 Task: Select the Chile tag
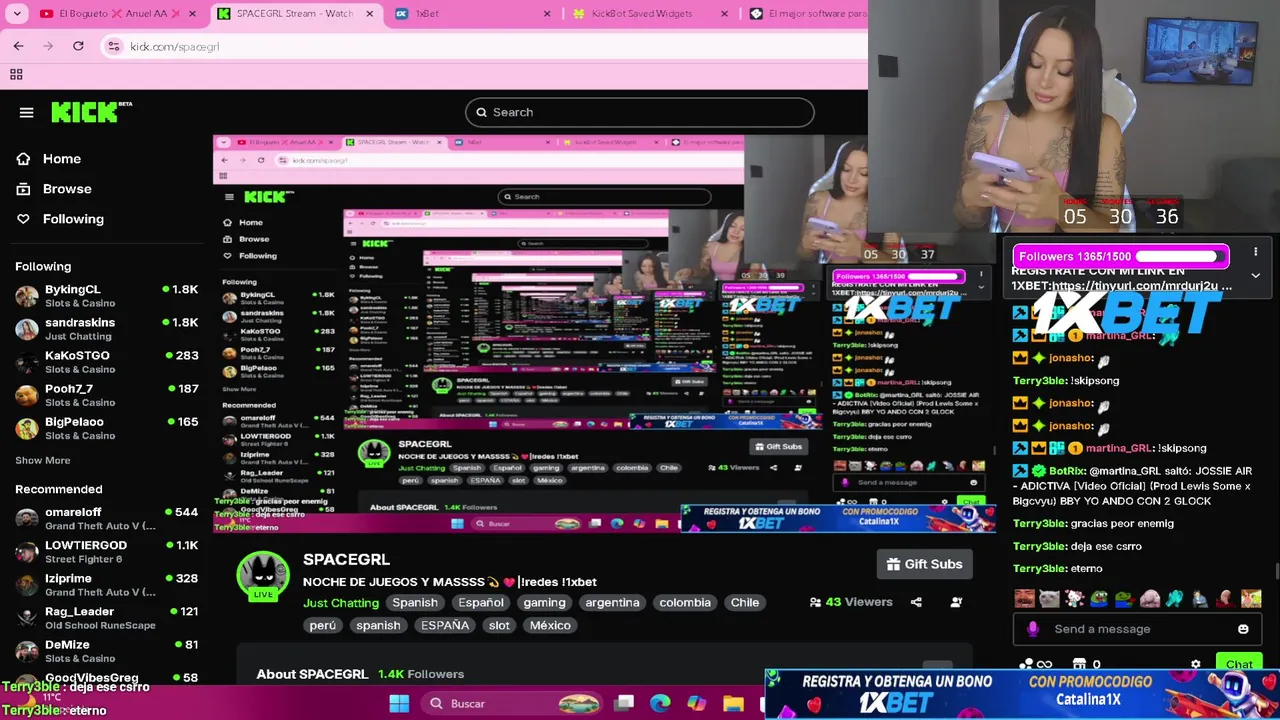tap(744, 603)
